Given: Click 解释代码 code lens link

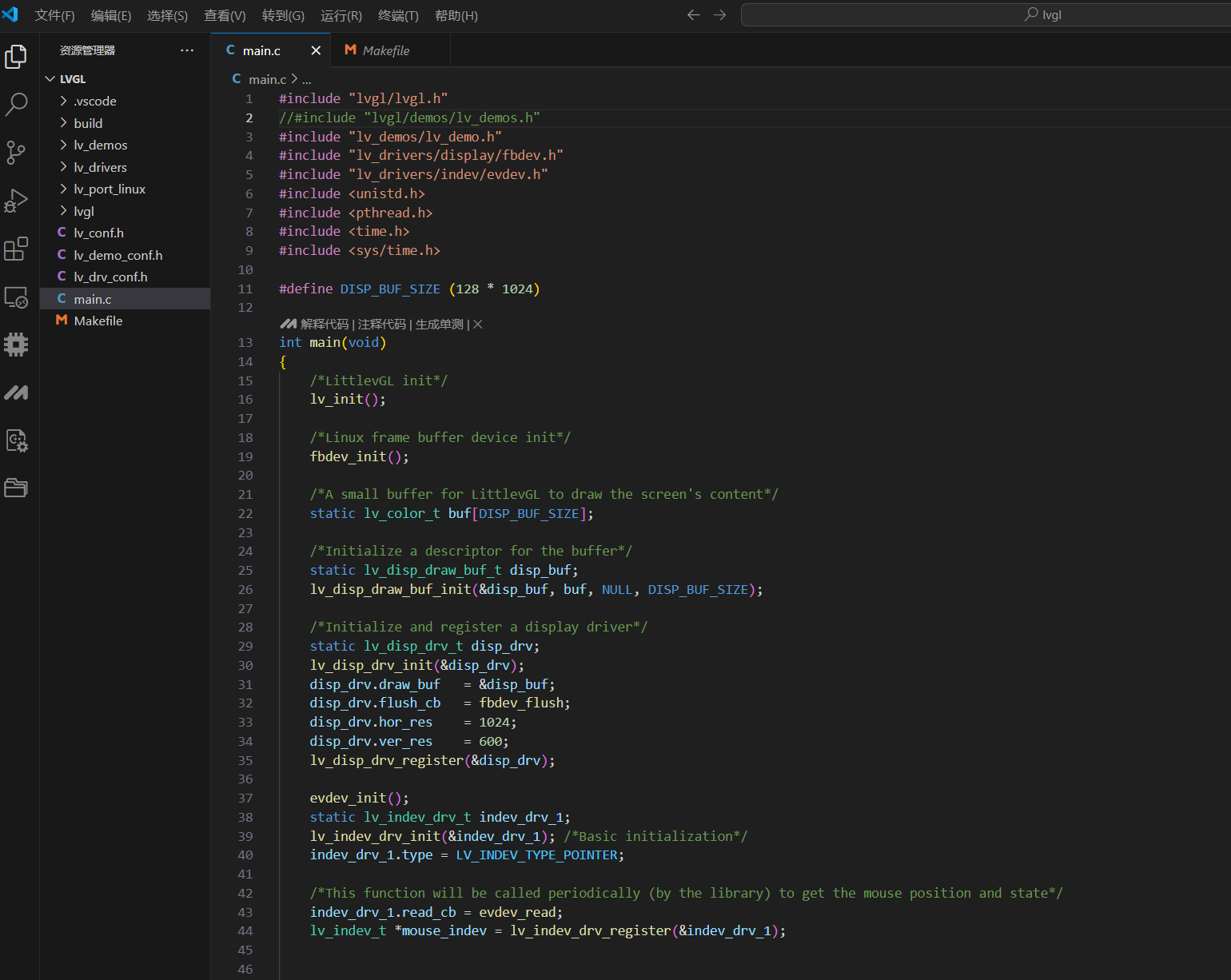Looking at the screenshot, I should [x=325, y=324].
